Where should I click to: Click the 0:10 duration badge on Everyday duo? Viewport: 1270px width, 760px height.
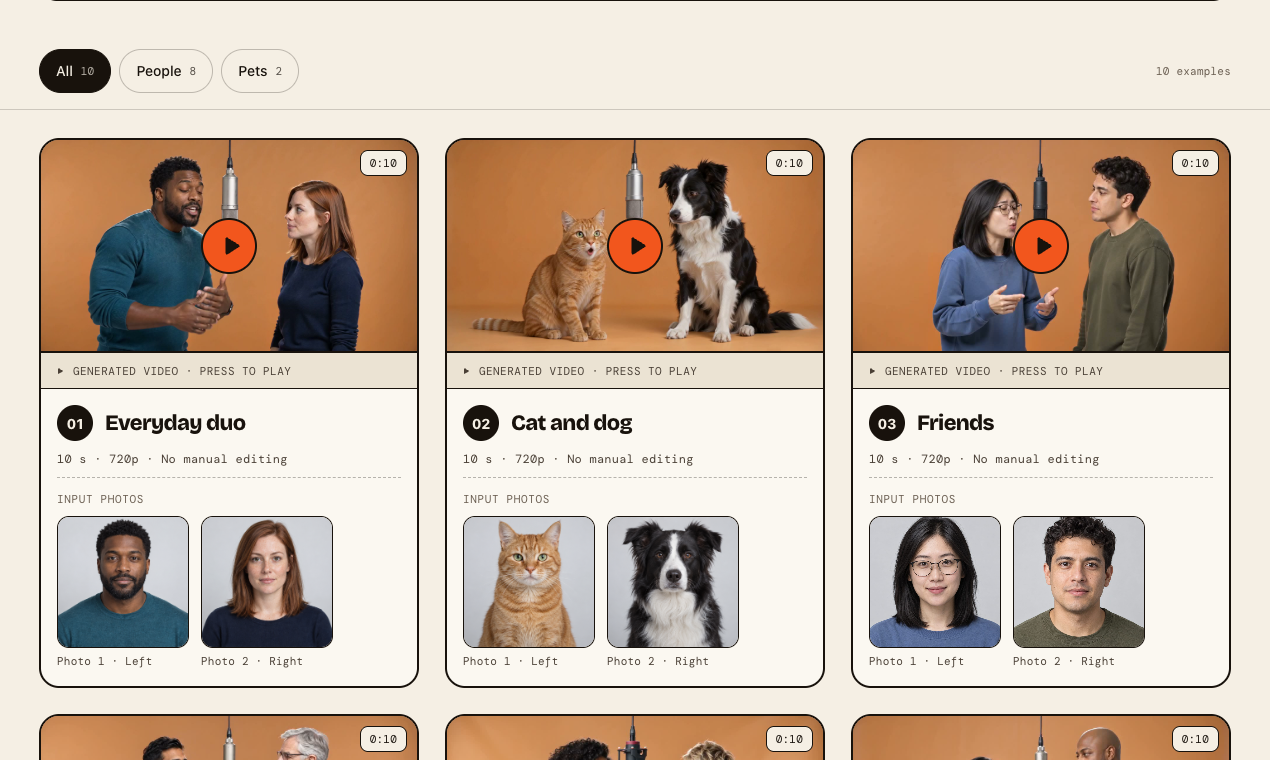click(x=383, y=163)
